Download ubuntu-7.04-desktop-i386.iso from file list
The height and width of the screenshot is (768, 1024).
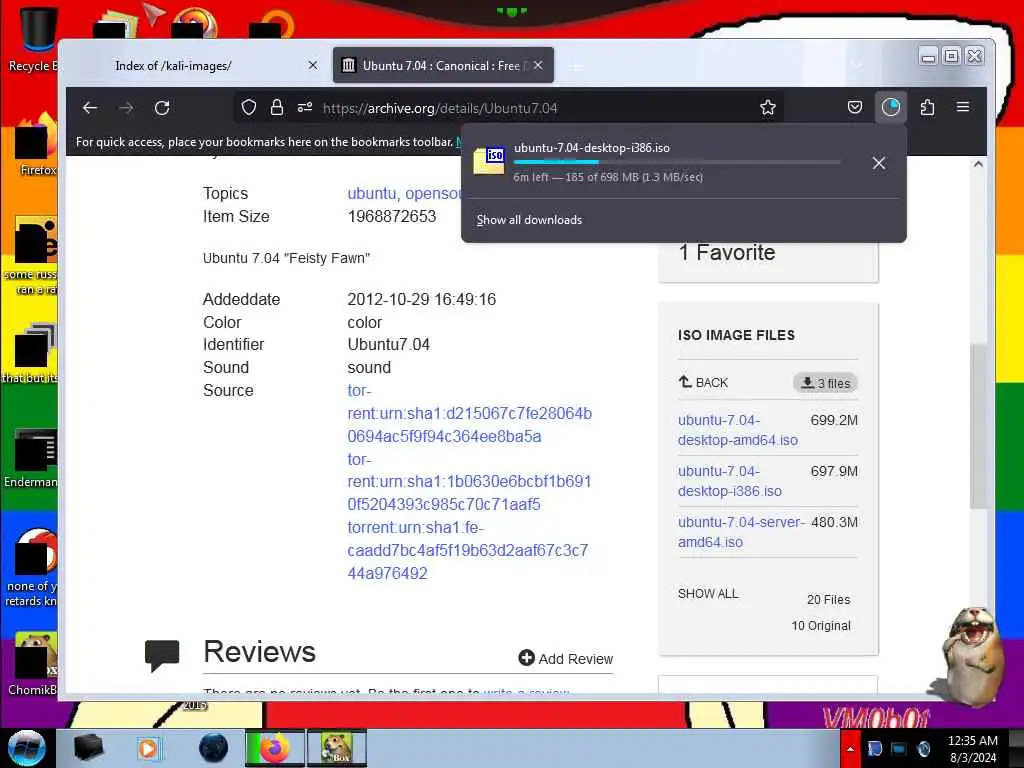pyautogui.click(x=729, y=481)
